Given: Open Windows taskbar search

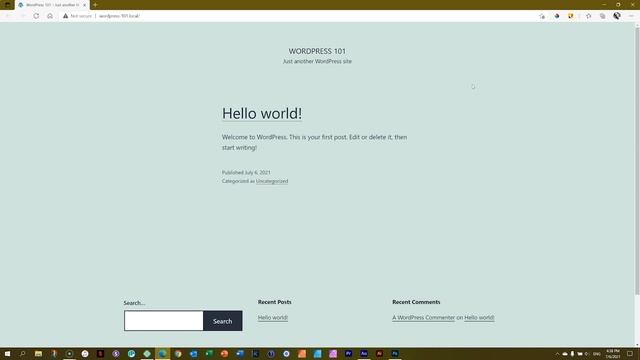Looking at the screenshot, I should 22,353.
